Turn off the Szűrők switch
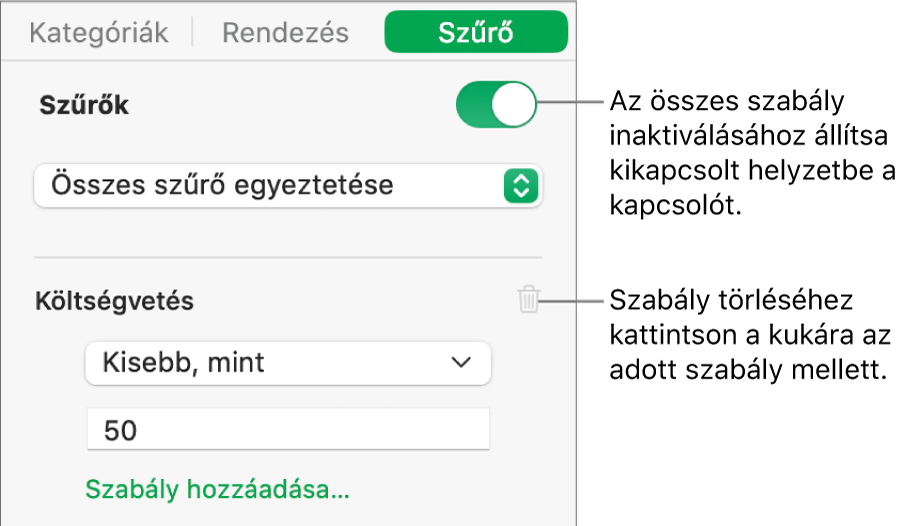913x526 pixels. (496, 105)
